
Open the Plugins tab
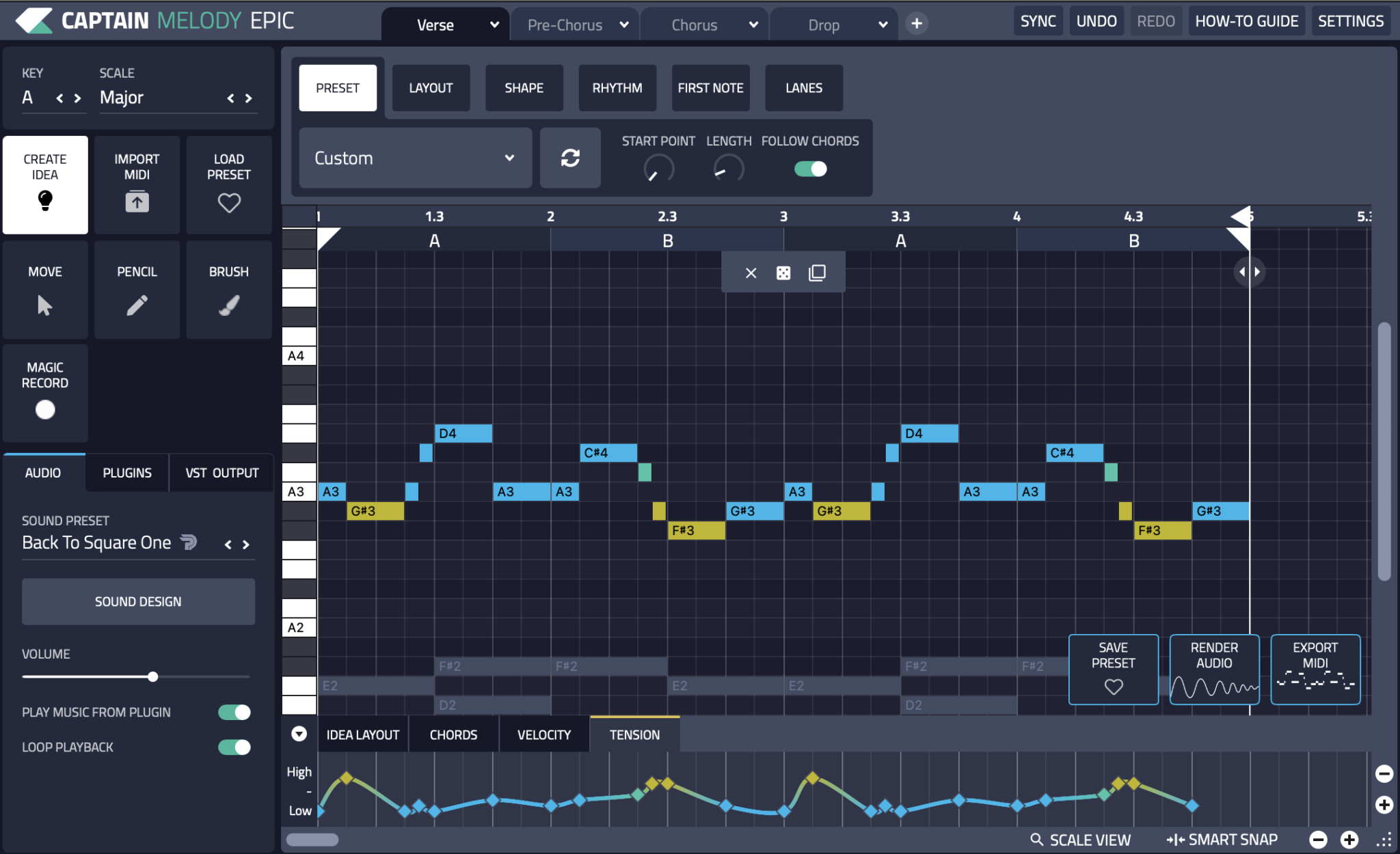[126, 472]
